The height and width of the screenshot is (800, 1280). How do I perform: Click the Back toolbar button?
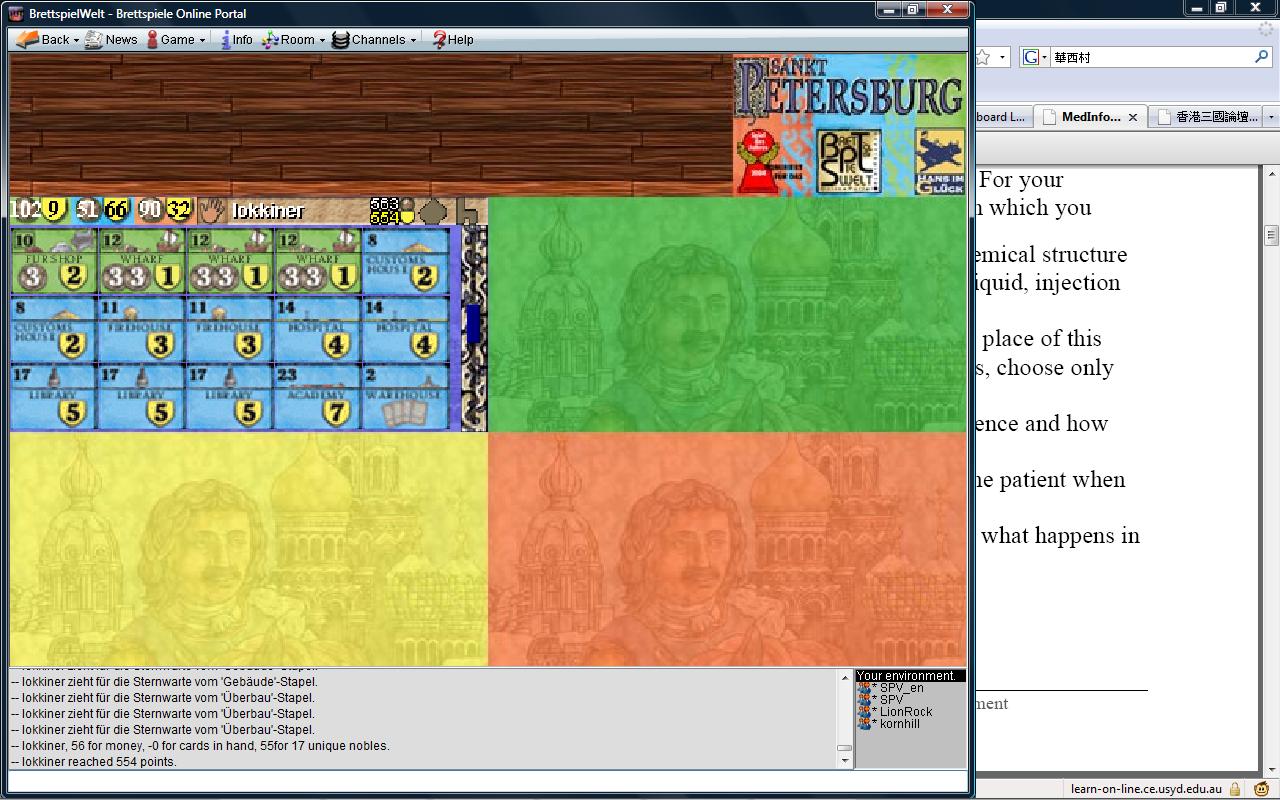[42, 40]
